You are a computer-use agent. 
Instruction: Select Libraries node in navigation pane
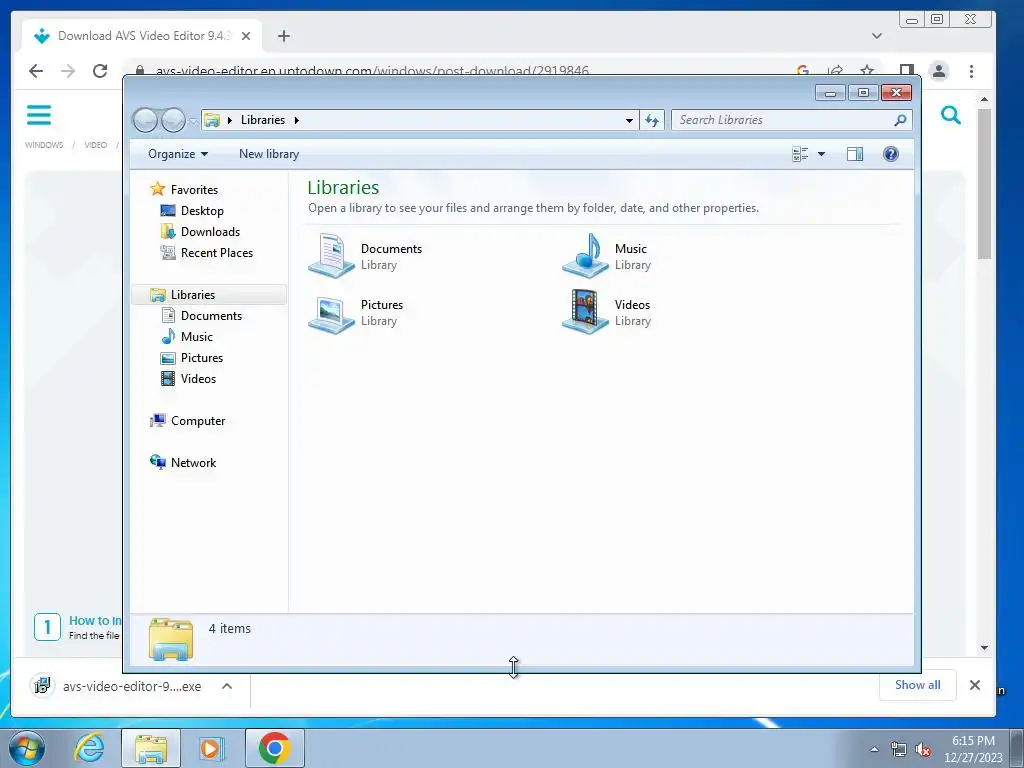point(193,295)
